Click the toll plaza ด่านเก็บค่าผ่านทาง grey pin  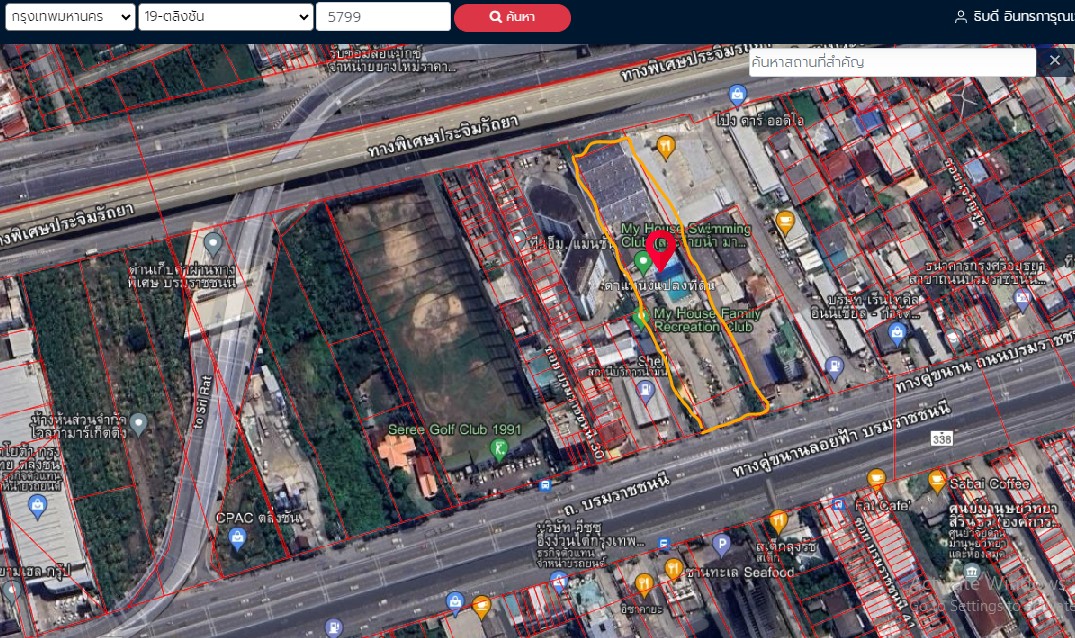(213, 244)
